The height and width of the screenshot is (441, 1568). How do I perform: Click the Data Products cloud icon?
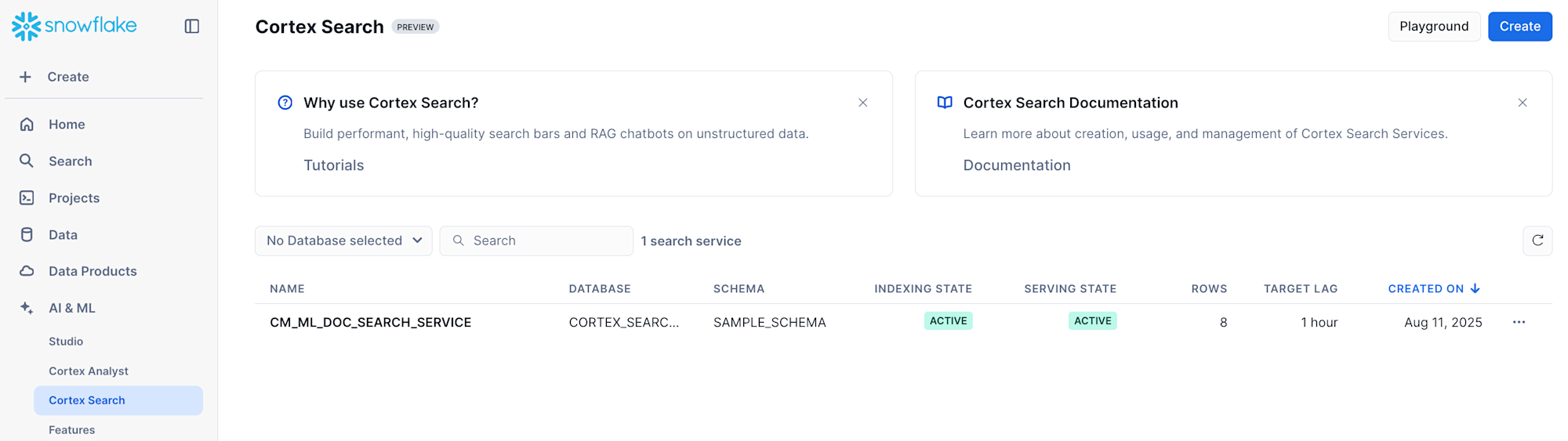coord(27,271)
